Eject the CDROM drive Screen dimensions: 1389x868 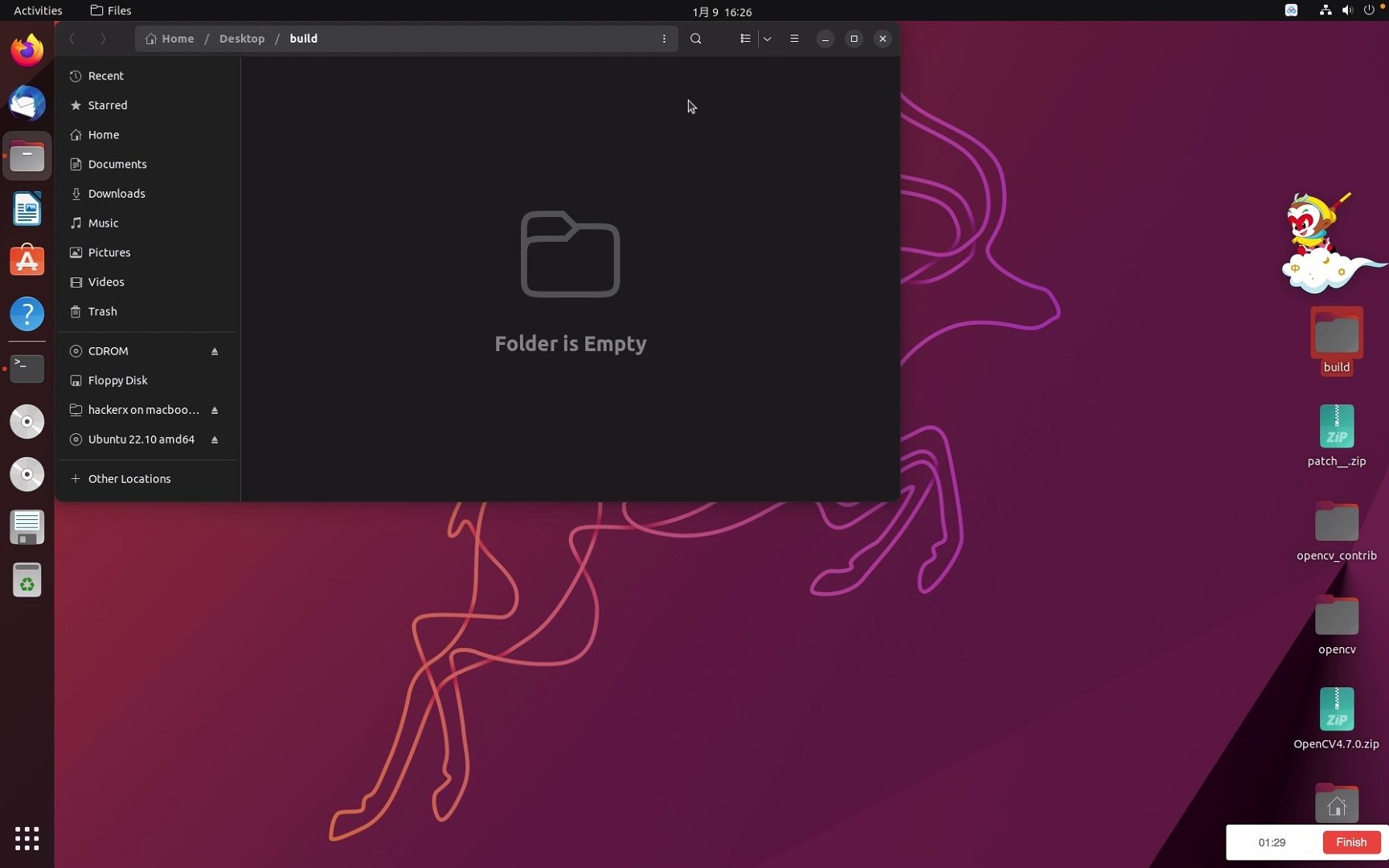(215, 351)
